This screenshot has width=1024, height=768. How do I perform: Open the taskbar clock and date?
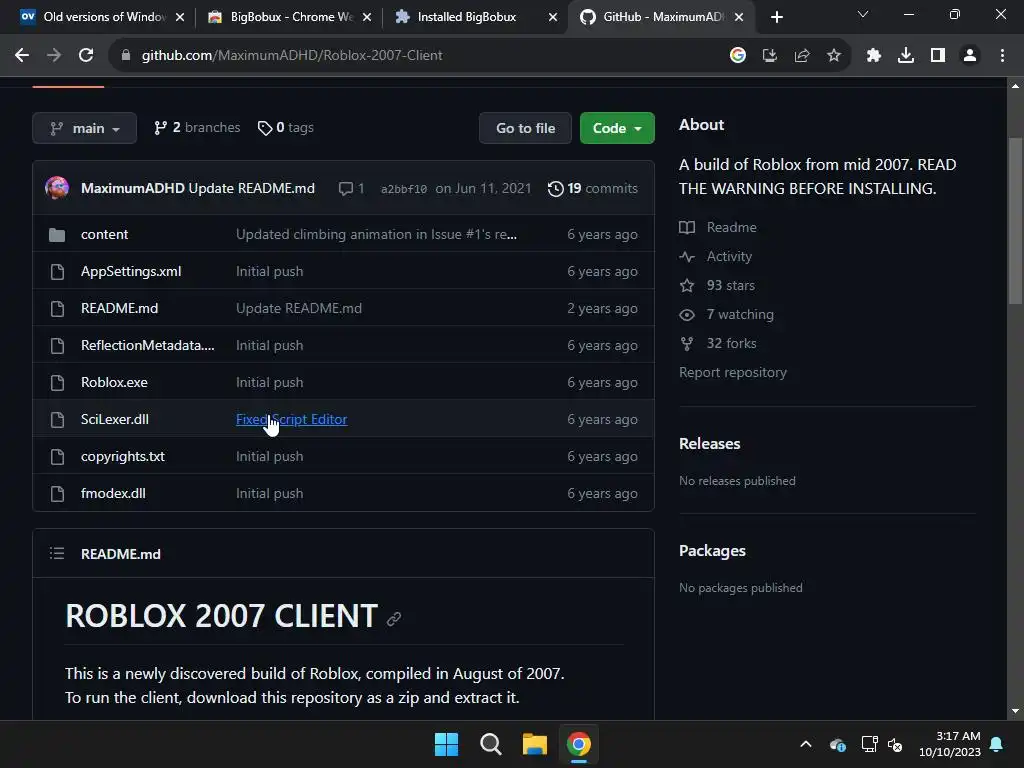(950, 744)
